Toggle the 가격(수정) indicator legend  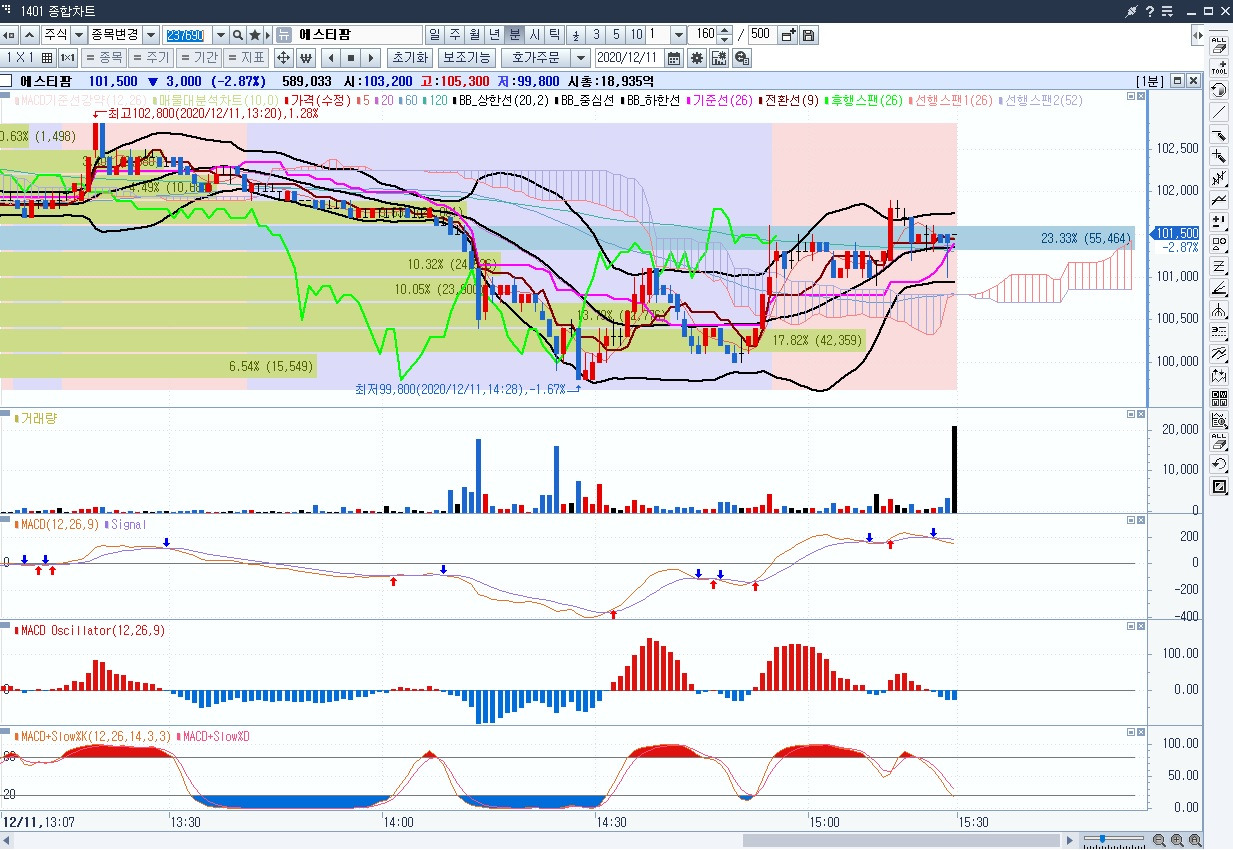316,101
